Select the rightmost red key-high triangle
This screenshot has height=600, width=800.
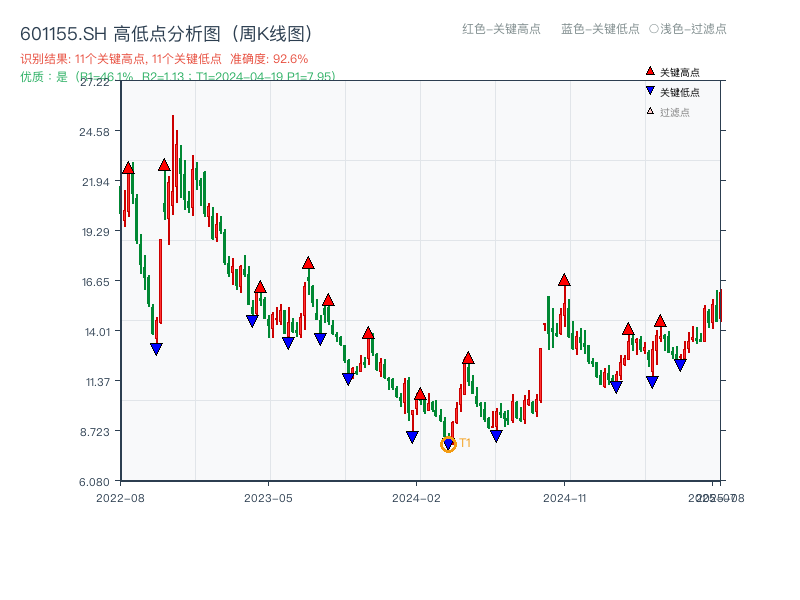[660, 321]
